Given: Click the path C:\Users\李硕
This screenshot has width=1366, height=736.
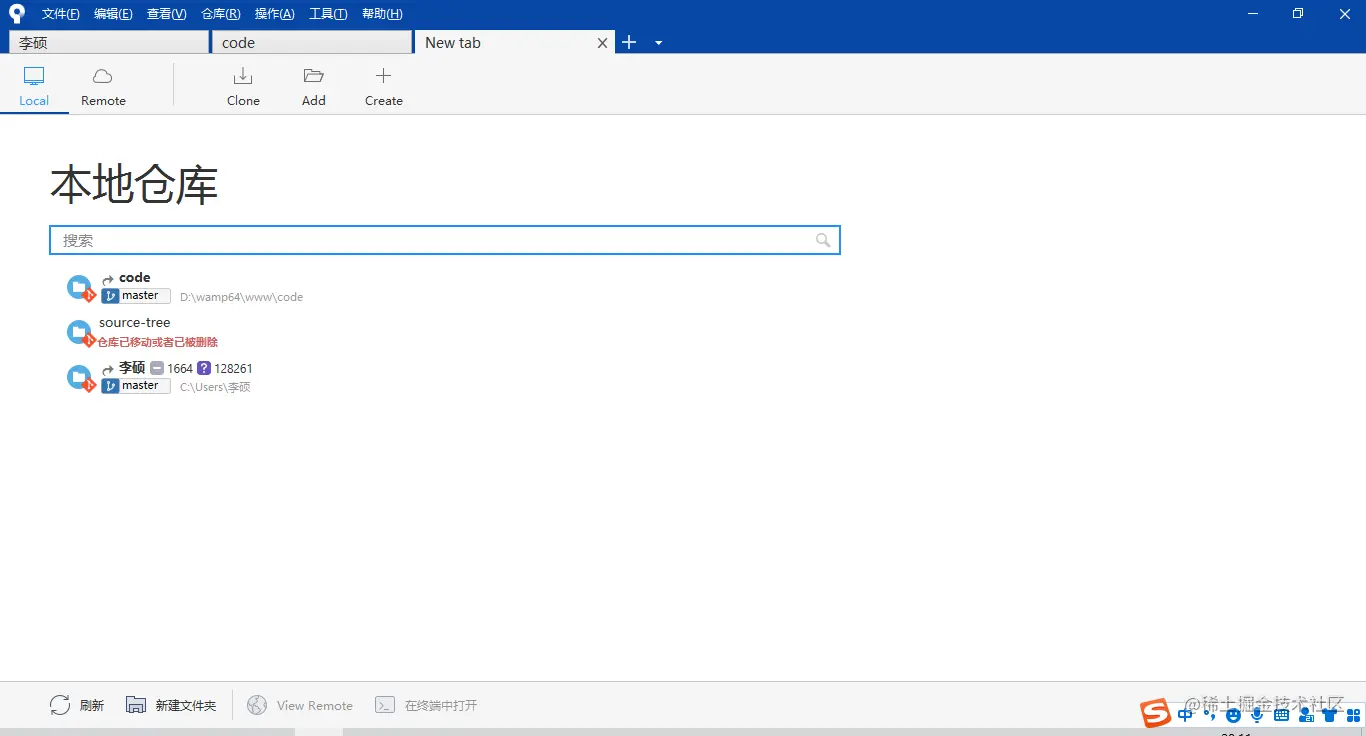Looking at the screenshot, I should (x=215, y=387).
